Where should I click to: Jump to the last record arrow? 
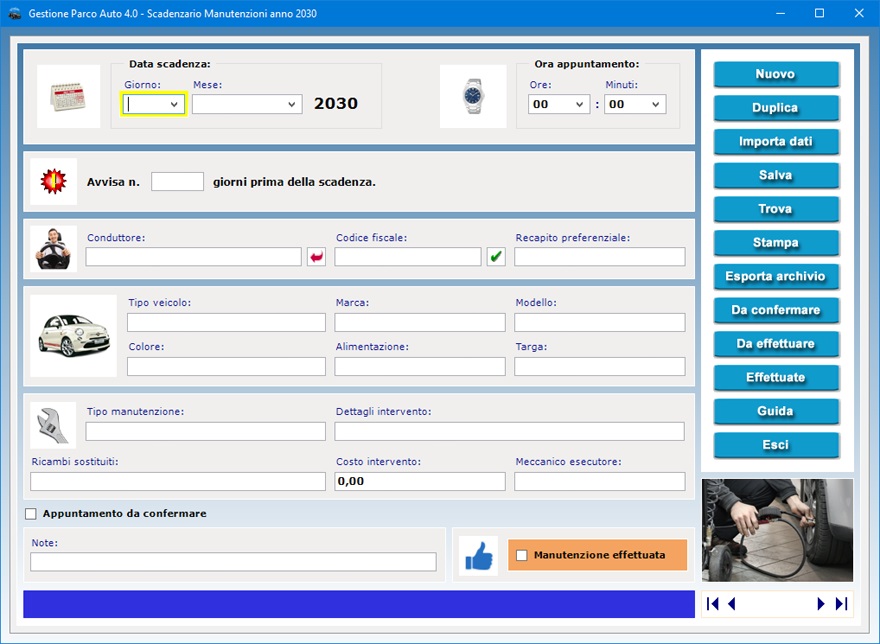point(841,604)
